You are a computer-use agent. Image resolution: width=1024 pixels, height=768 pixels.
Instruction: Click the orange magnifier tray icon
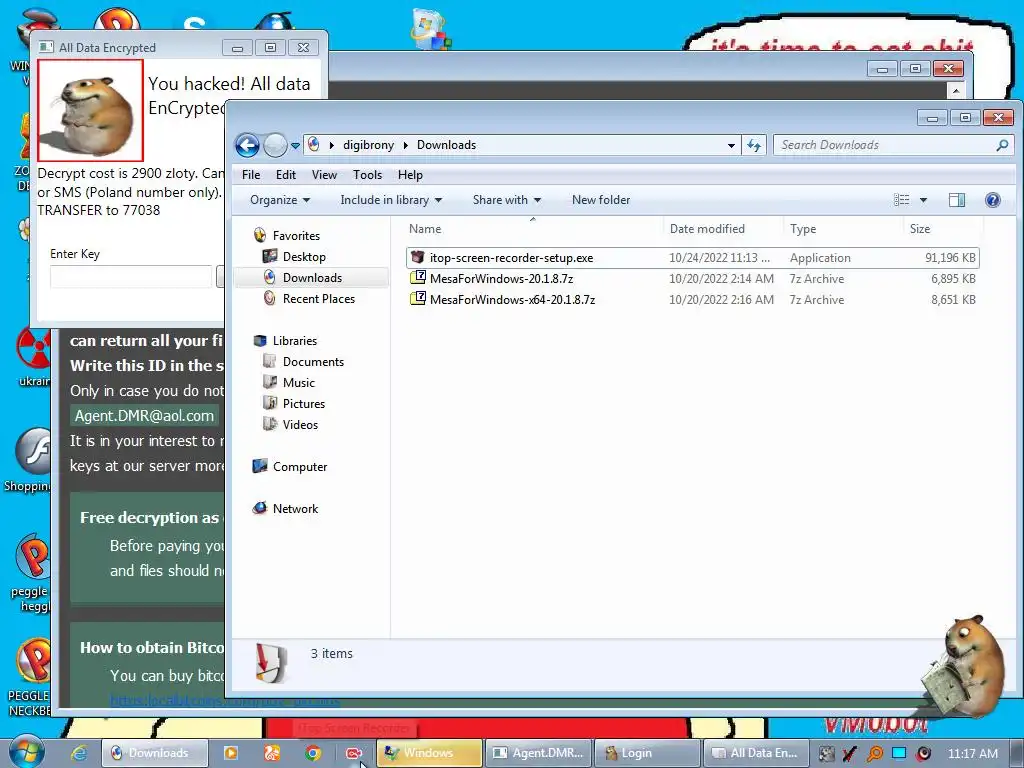click(874, 753)
